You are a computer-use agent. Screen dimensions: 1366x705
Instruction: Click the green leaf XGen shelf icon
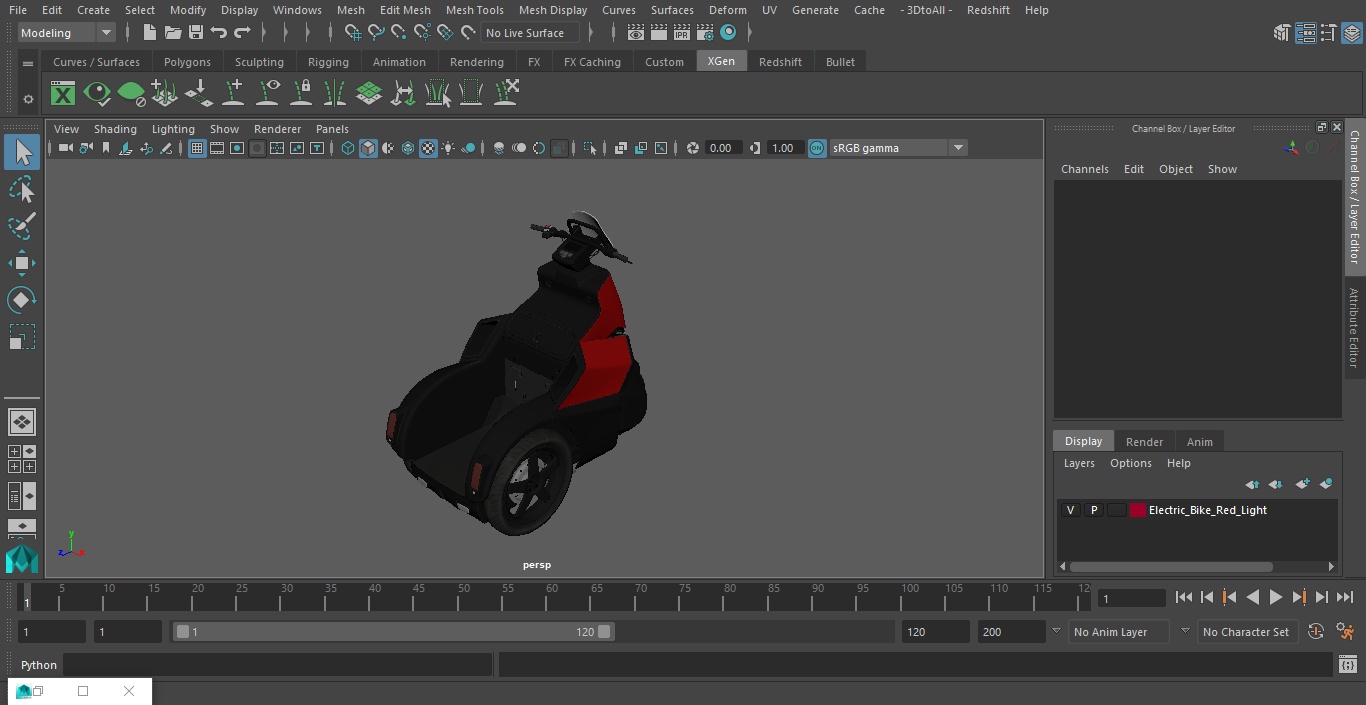click(x=131, y=94)
